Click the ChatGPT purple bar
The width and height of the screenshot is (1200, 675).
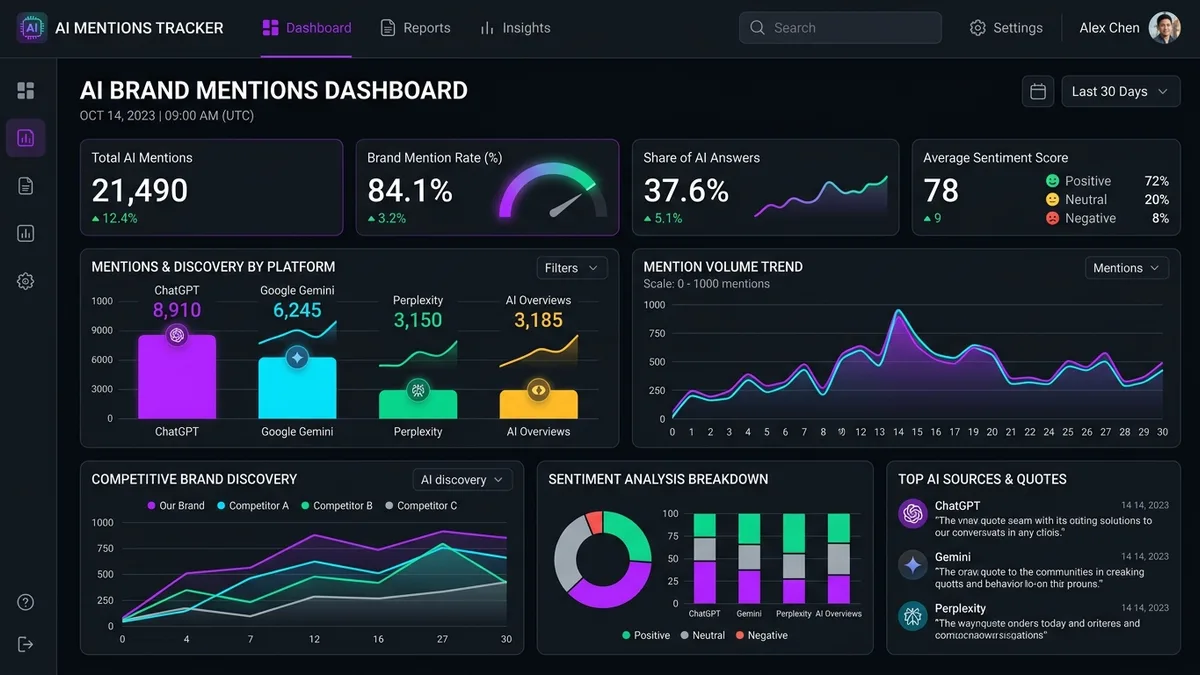click(x=177, y=377)
